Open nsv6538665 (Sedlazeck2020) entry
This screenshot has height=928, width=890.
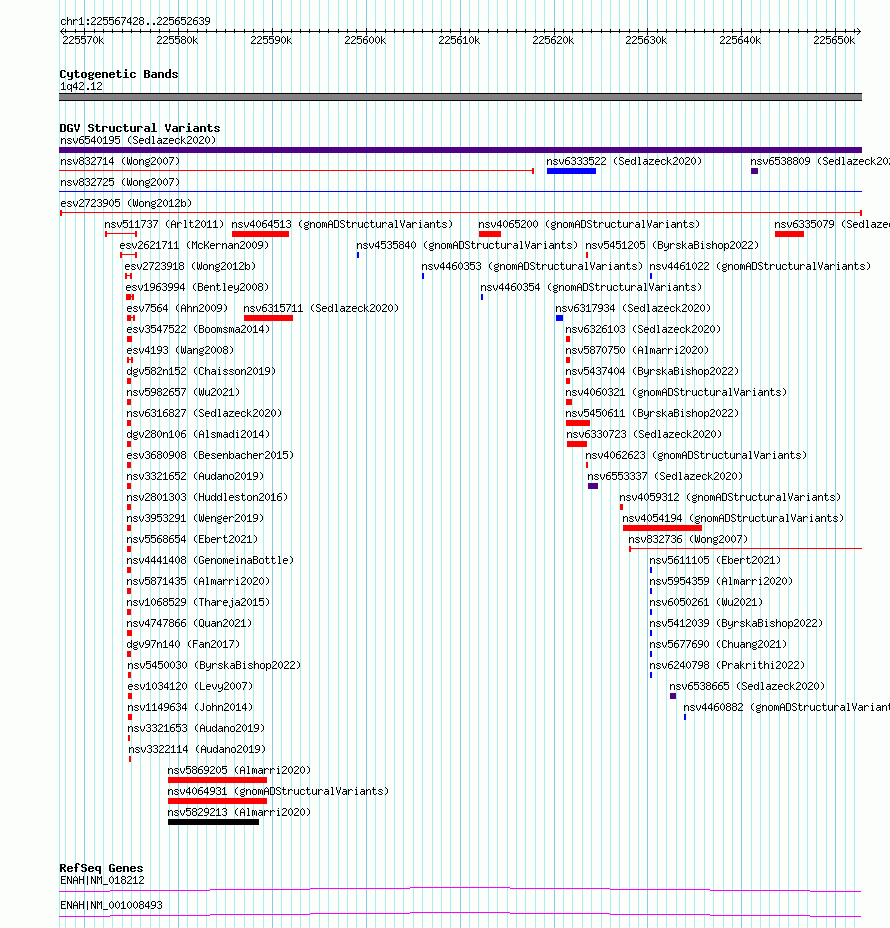tap(747, 687)
